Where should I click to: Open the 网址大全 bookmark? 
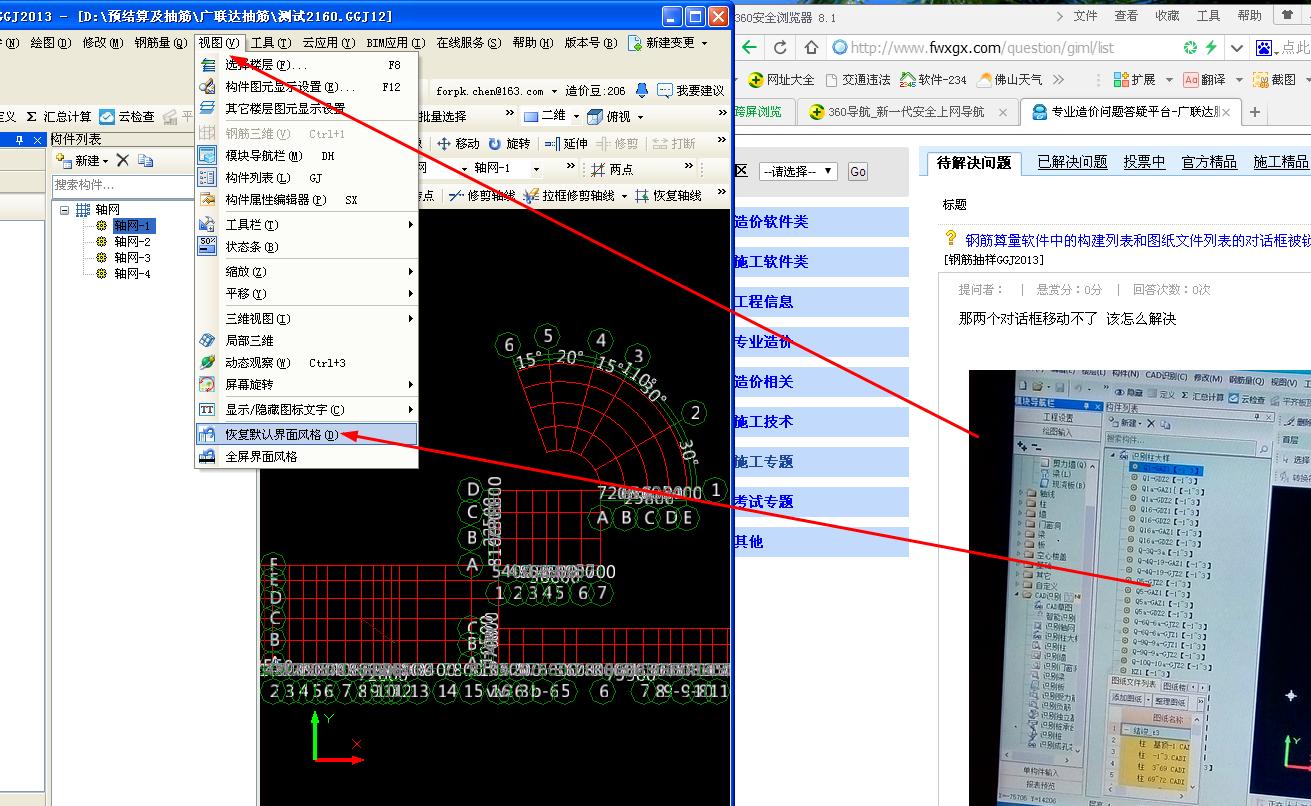(x=783, y=80)
